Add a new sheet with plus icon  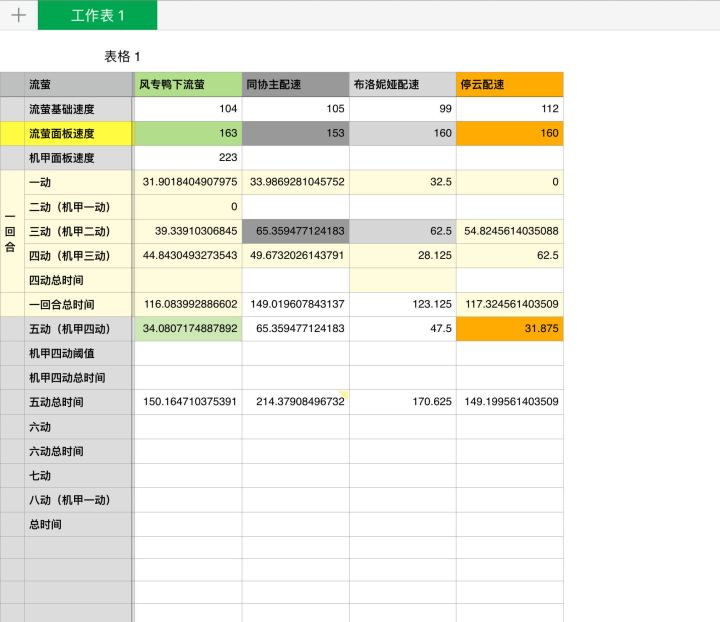(x=18, y=15)
